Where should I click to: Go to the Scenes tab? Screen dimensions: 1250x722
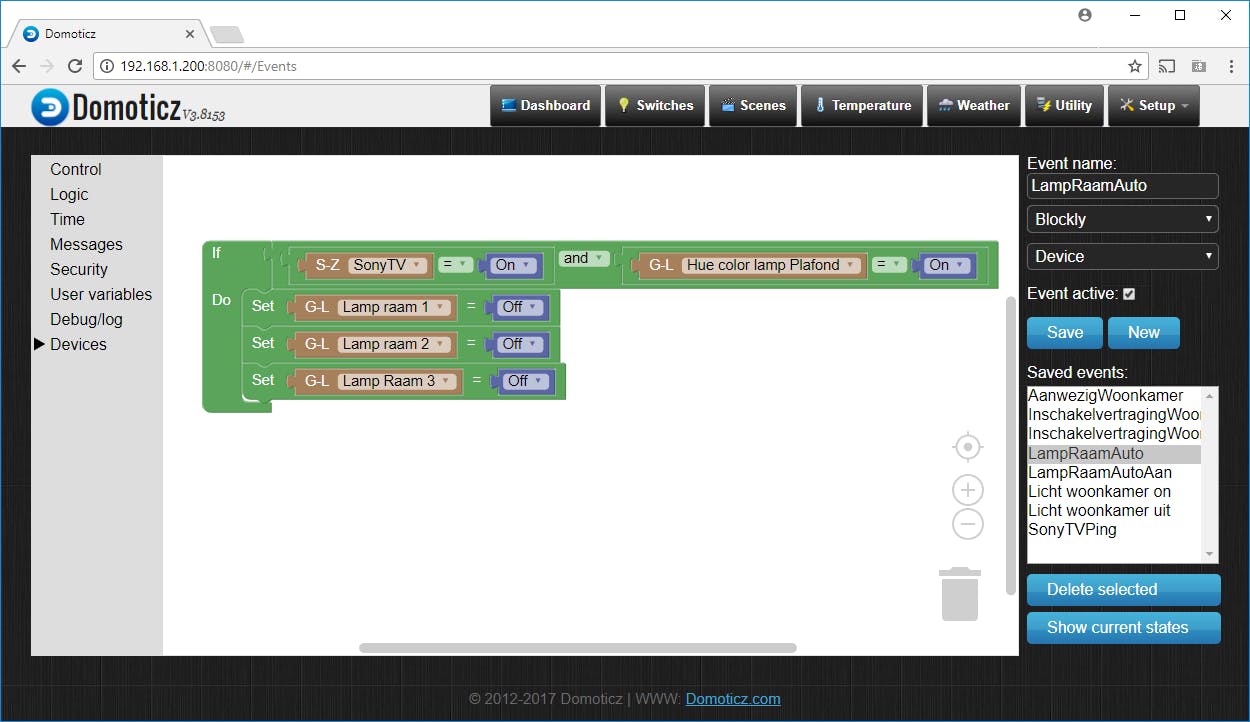[x=753, y=105]
